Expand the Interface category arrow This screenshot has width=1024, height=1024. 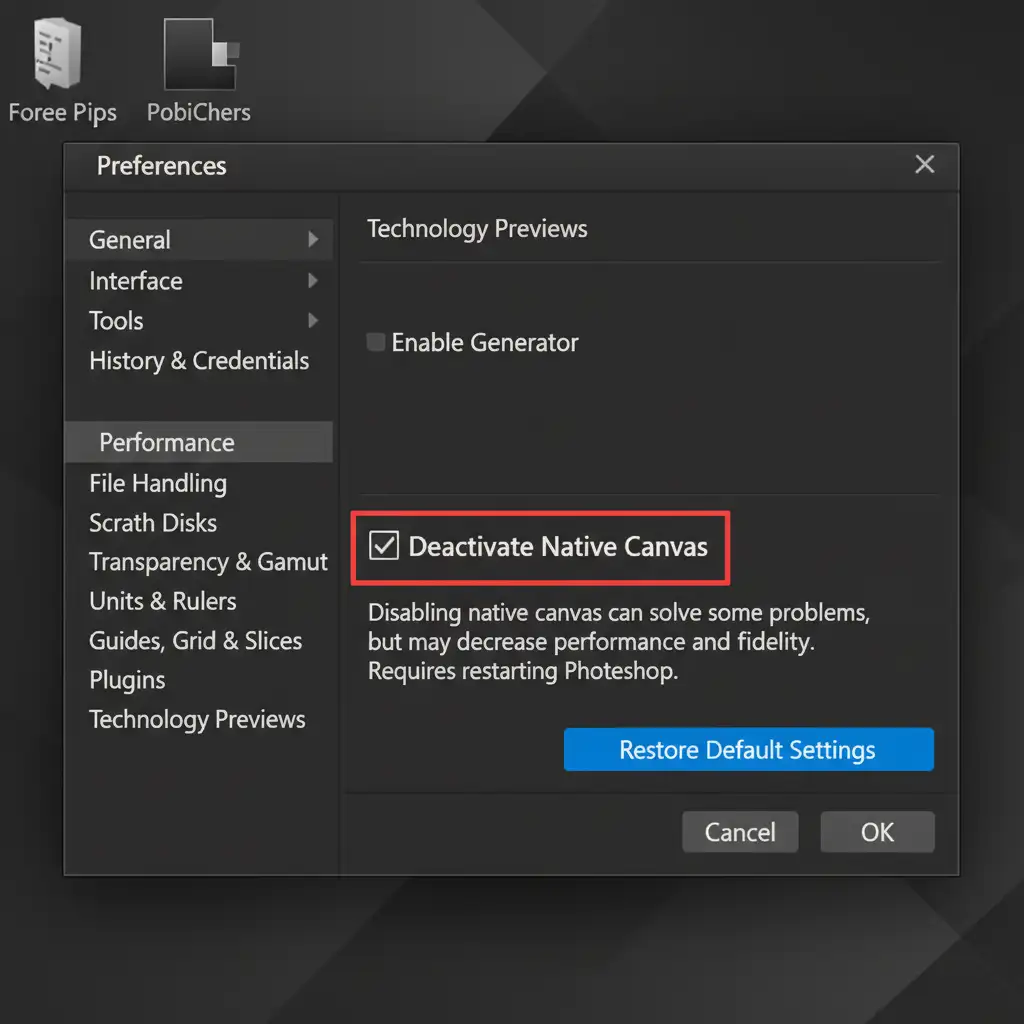tap(313, 281)
